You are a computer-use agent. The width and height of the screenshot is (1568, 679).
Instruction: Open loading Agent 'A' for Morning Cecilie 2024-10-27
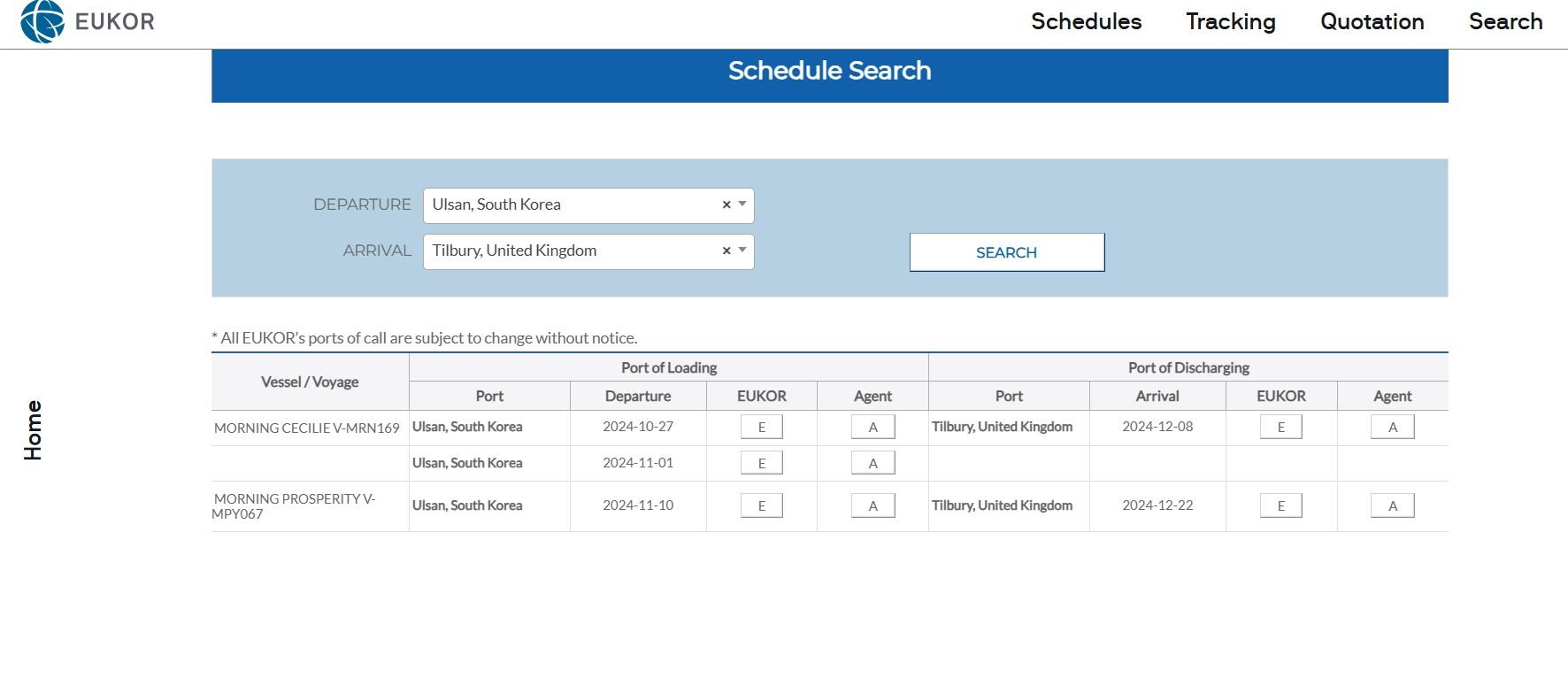pos(872,428)
